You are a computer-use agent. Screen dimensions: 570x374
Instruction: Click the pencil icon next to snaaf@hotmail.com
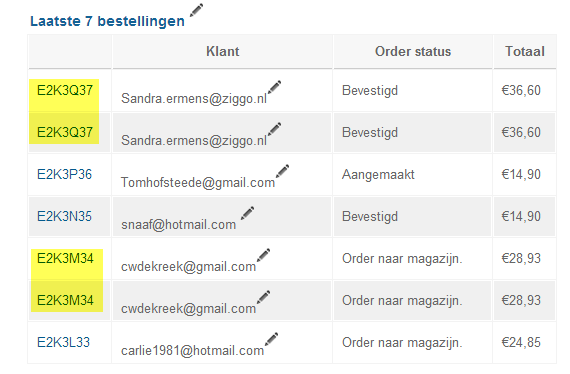(x=248, y=213)
